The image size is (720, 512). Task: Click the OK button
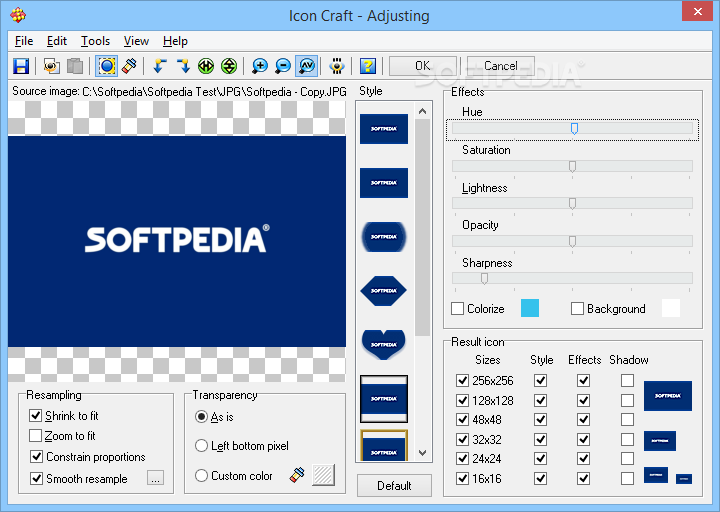(x=423, y=66)
